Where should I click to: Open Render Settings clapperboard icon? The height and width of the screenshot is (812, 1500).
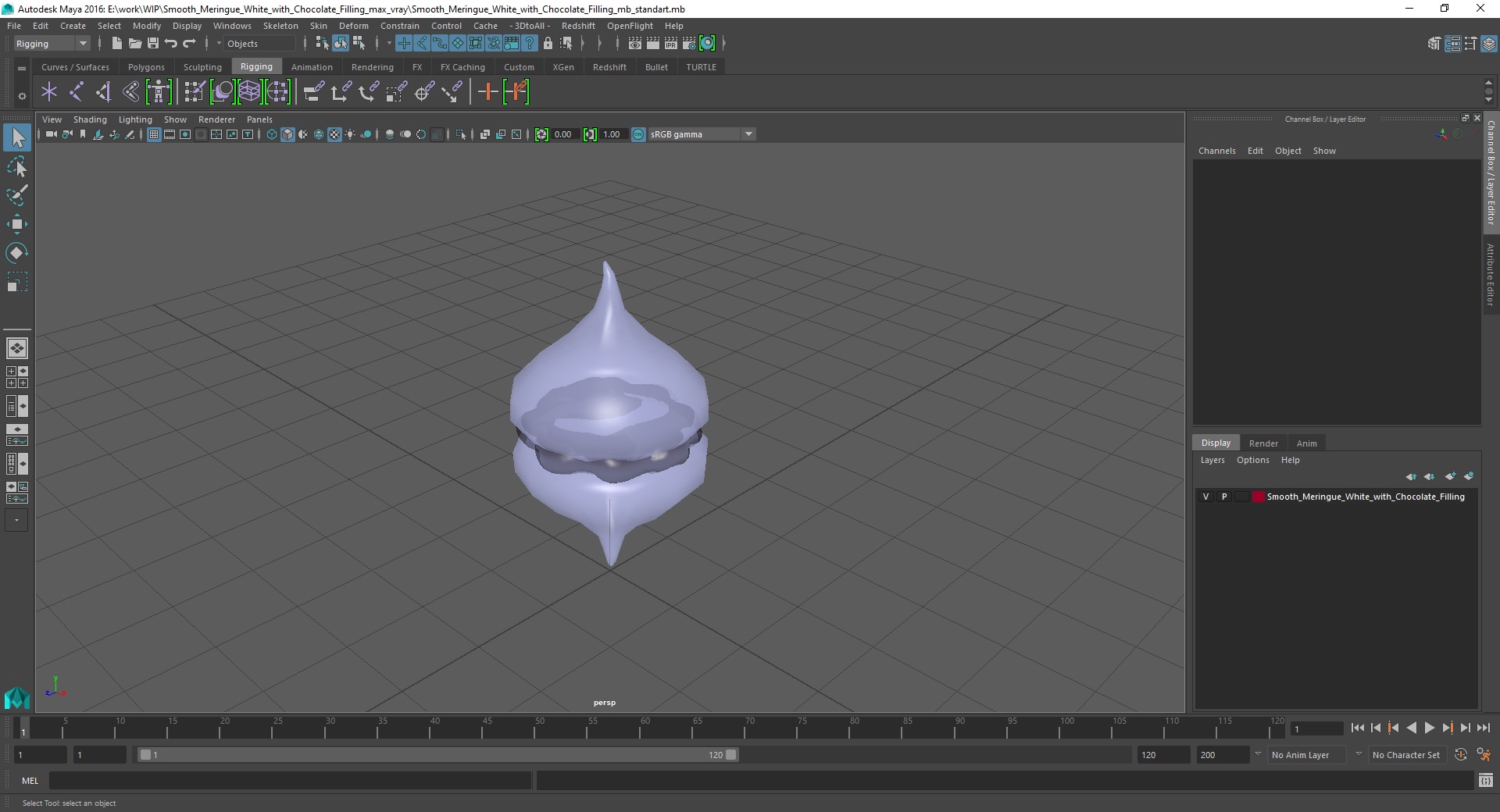pyautogui.click(x=689, y=44)
